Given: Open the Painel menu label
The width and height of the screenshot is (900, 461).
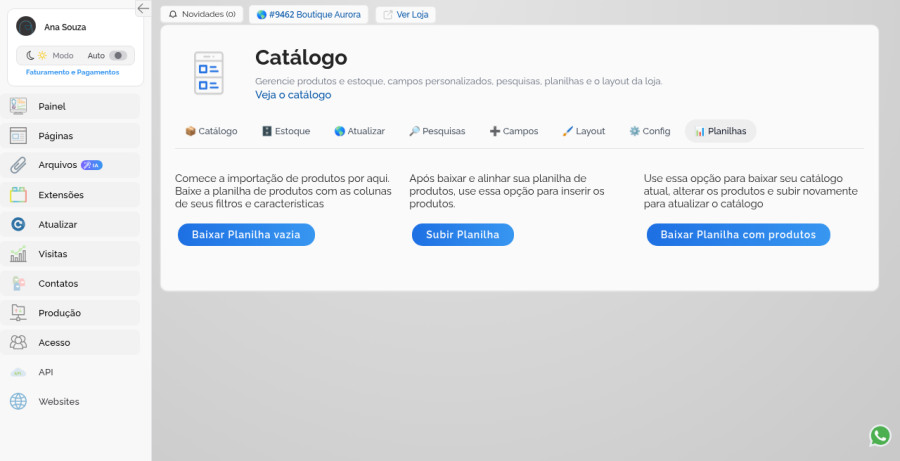Looking at the screenshot, I should click(x=52, y=106).
